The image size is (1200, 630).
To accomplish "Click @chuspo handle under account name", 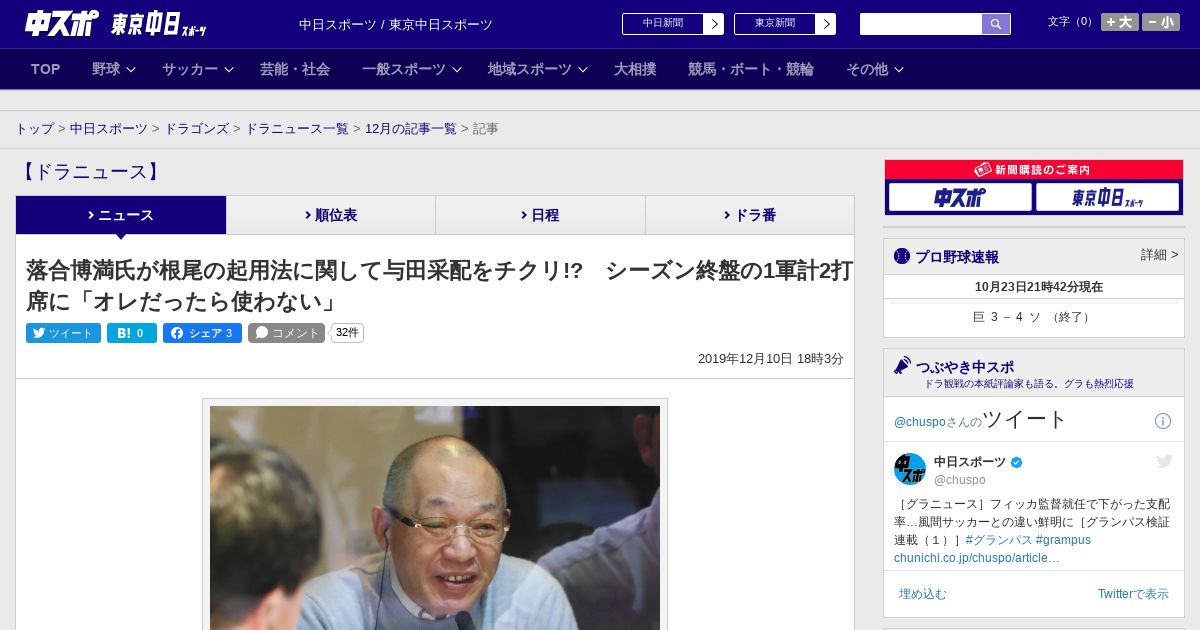I will (x=959, y=480).
